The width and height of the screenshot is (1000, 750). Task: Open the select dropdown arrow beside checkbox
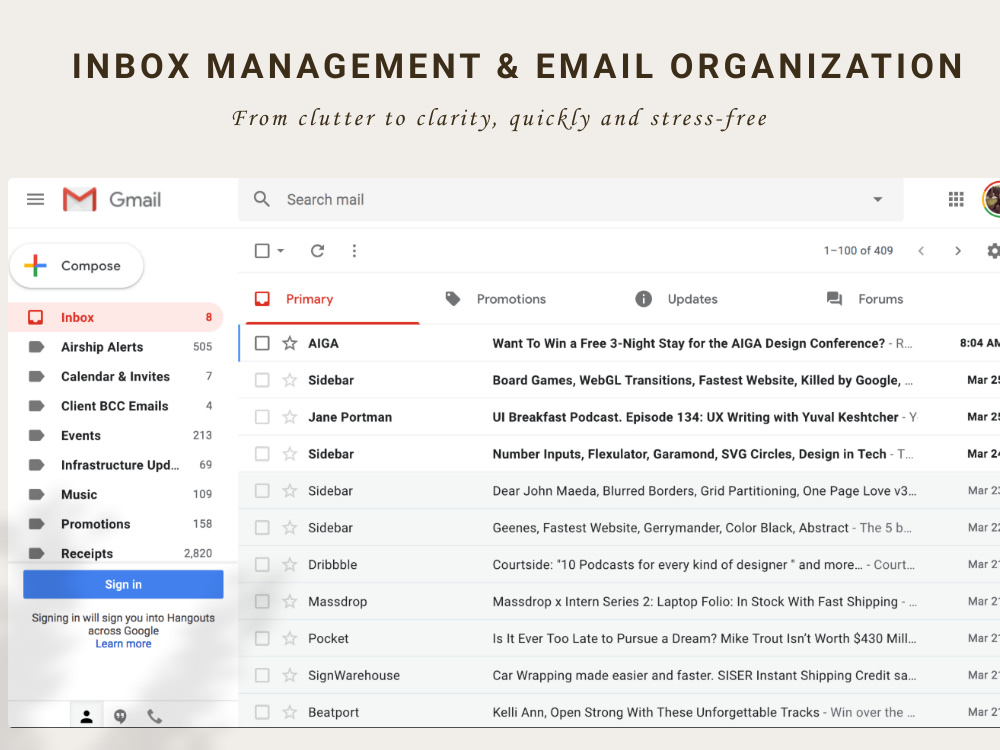click(281, 251)
